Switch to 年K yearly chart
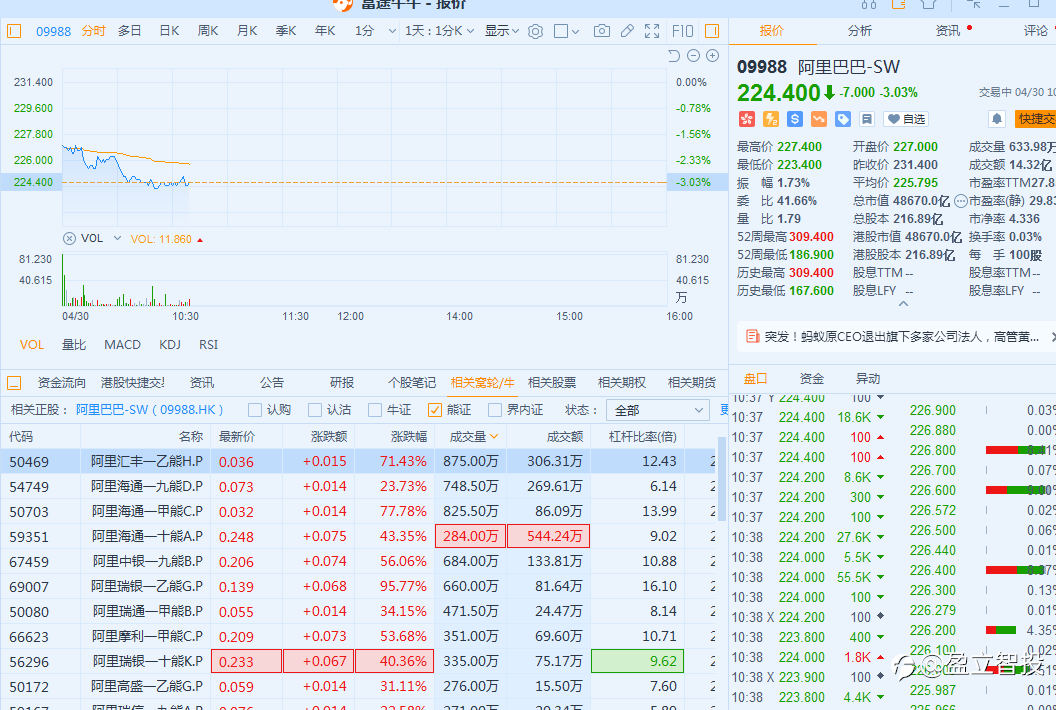Viewport: 1056px width, 710px height. pos(325,31)
